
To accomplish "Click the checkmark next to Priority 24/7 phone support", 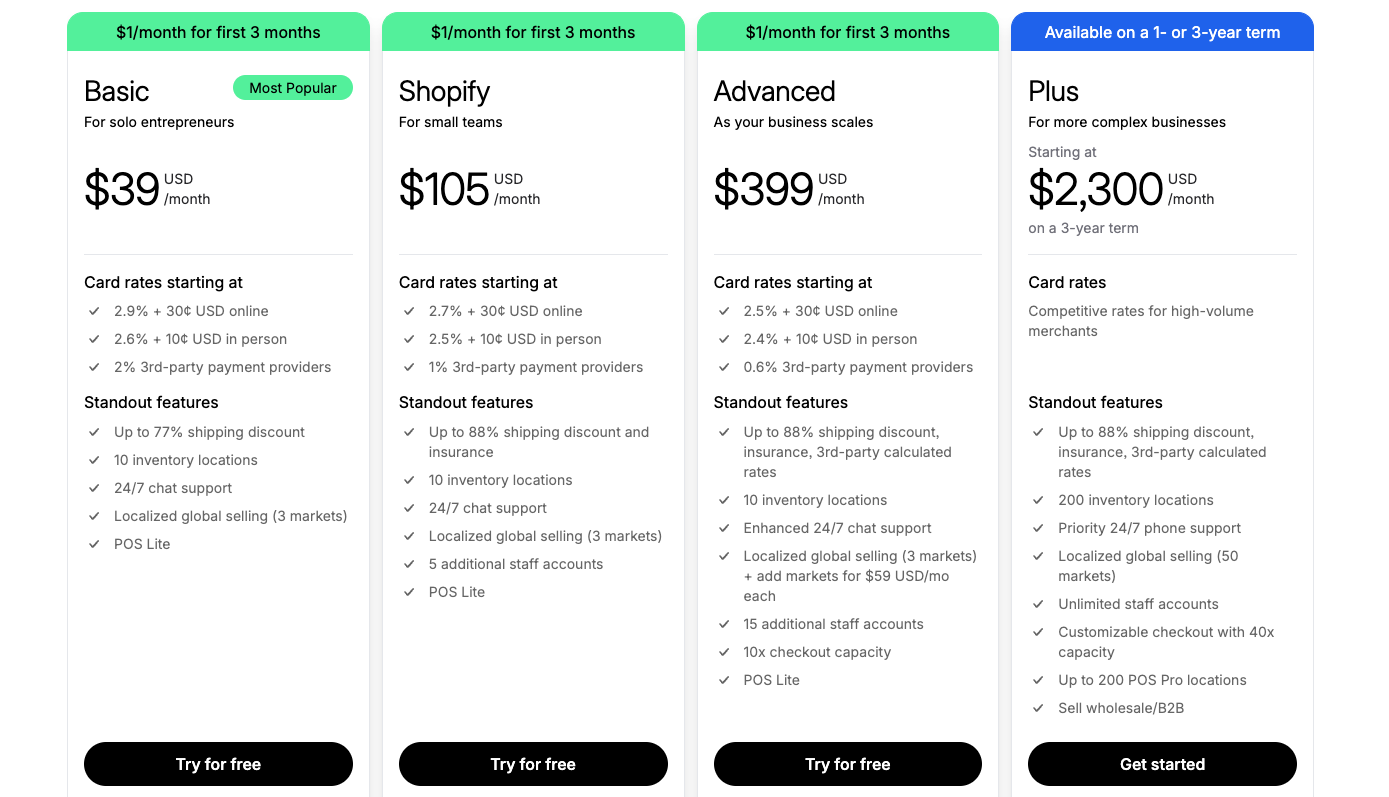I will (x=1038, y=528).
